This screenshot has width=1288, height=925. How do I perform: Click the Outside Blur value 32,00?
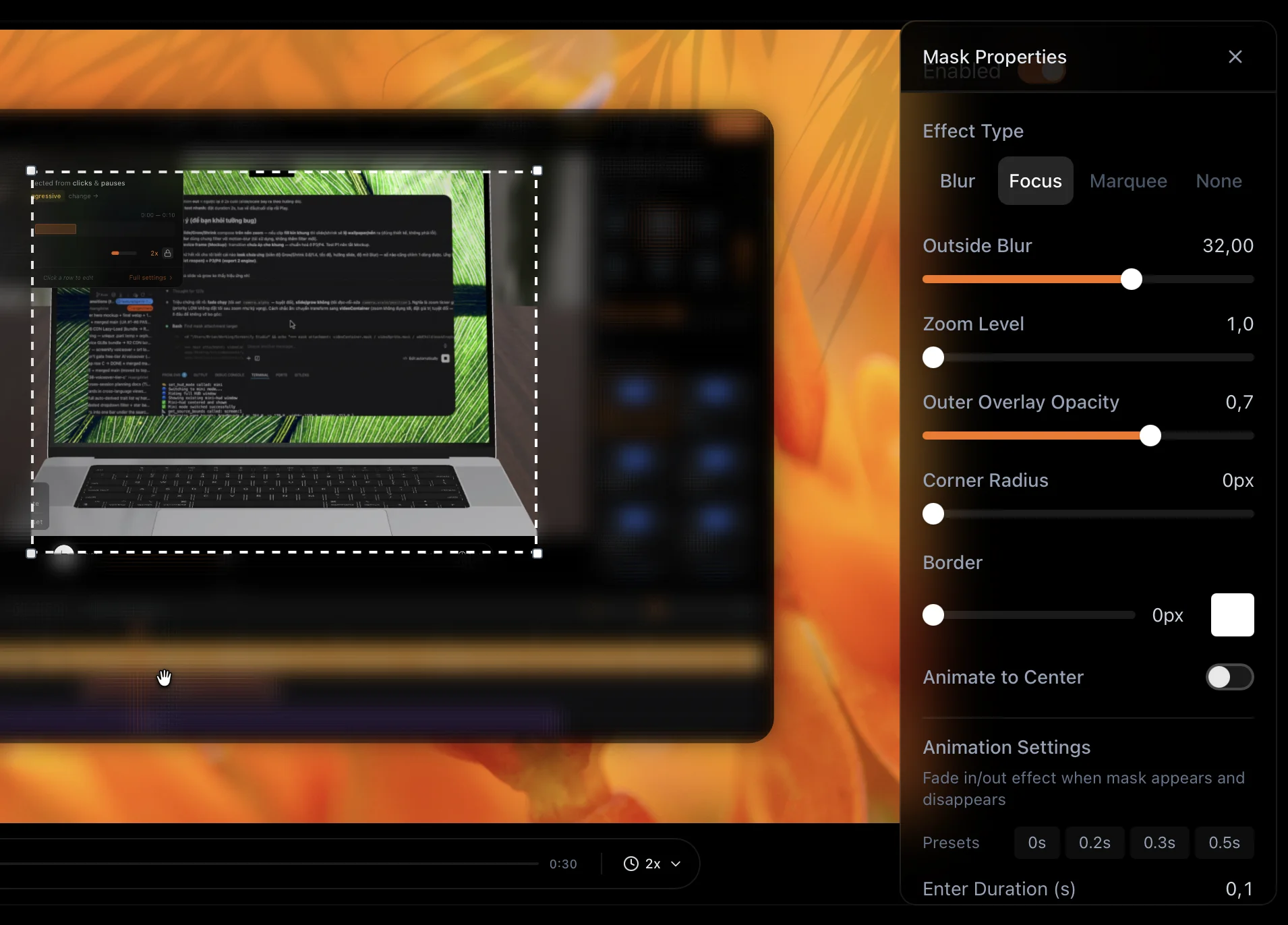pyautogui.click(x=1228, y=245)
